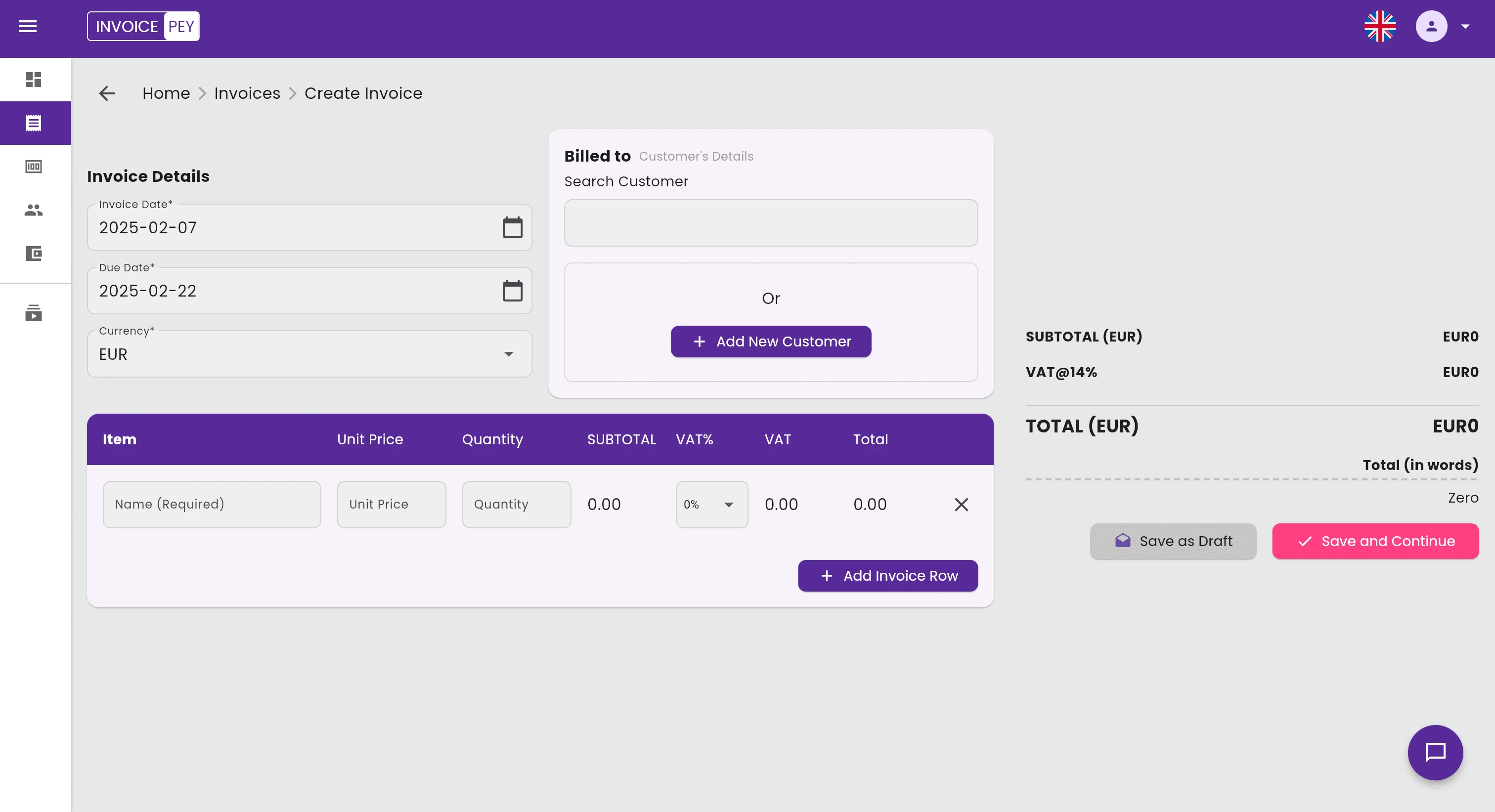Screen dimensions: 1495x812
Task: Click the UK flag language selector
Action: click(x=1379, y=26)
